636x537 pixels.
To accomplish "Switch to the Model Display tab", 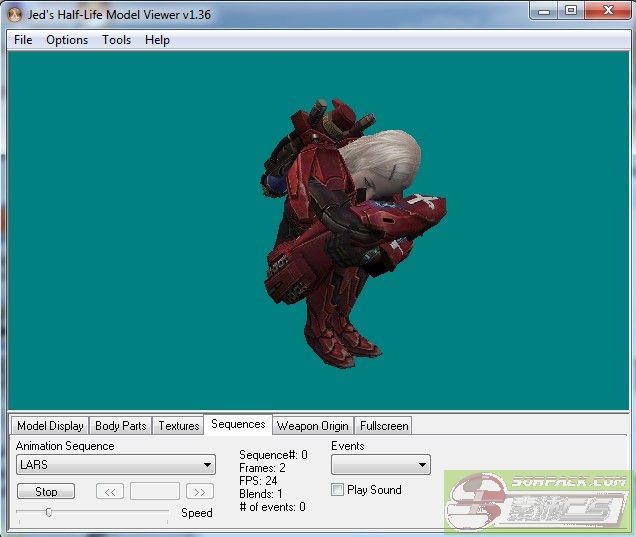I will 50,426.
